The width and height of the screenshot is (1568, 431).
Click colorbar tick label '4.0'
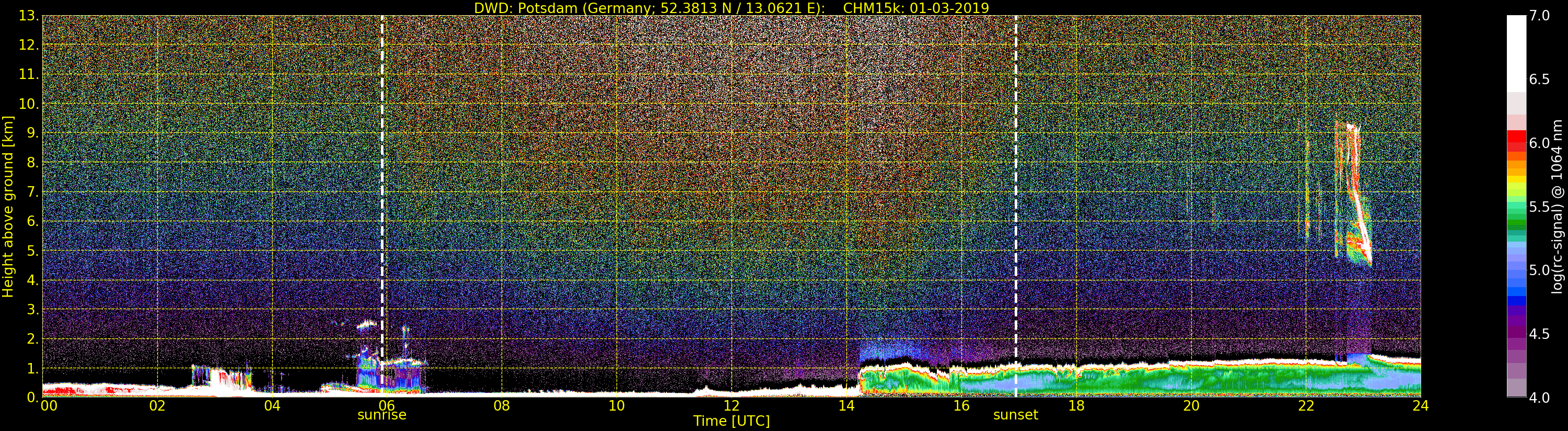1539,398
